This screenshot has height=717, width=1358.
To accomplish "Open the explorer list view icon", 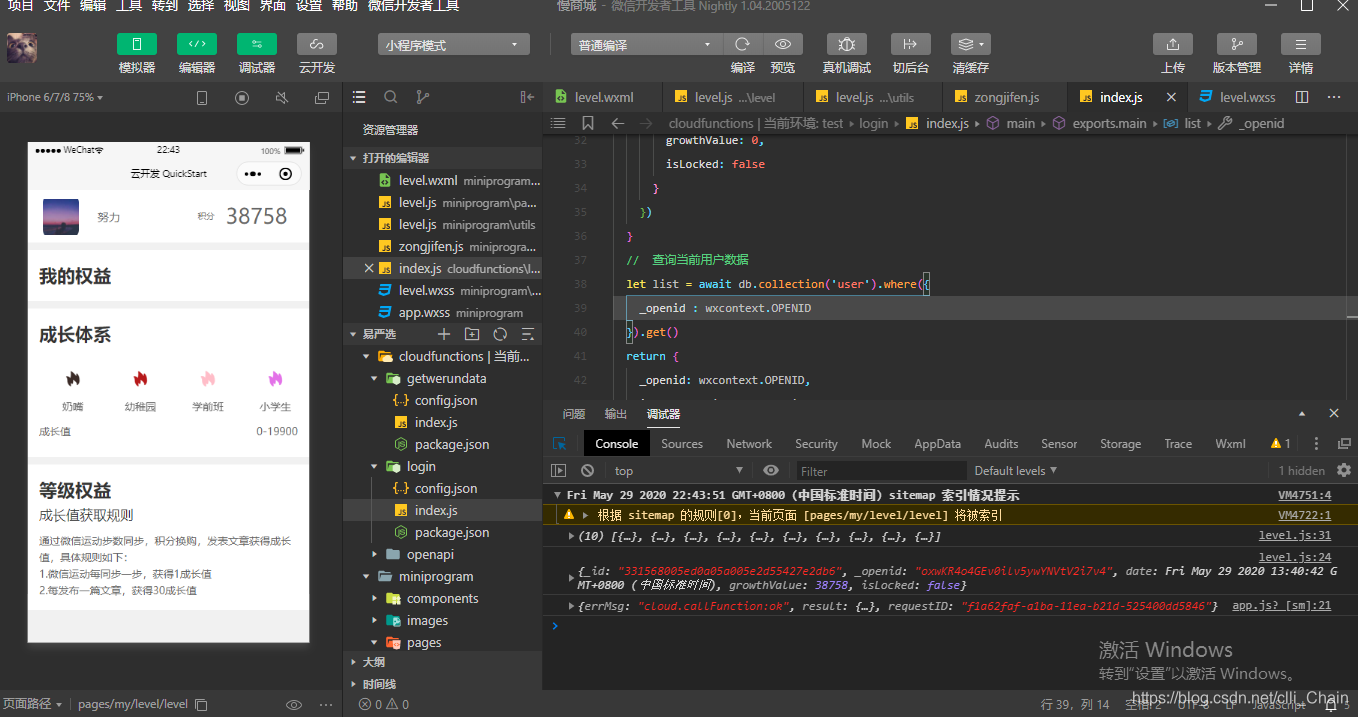I will [x=359, y=97].
